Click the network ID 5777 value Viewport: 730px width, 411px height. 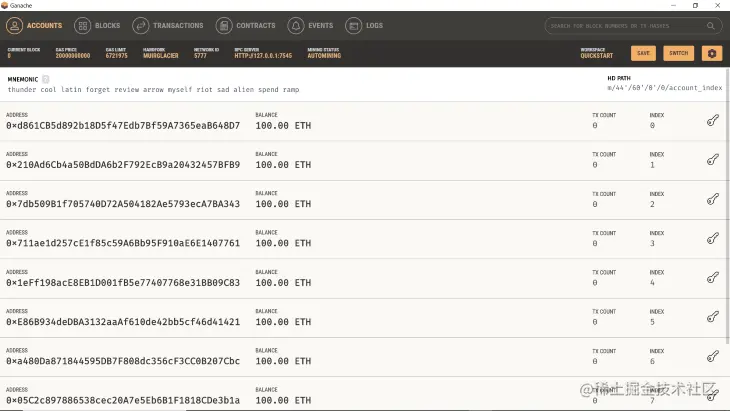point(200,56)
